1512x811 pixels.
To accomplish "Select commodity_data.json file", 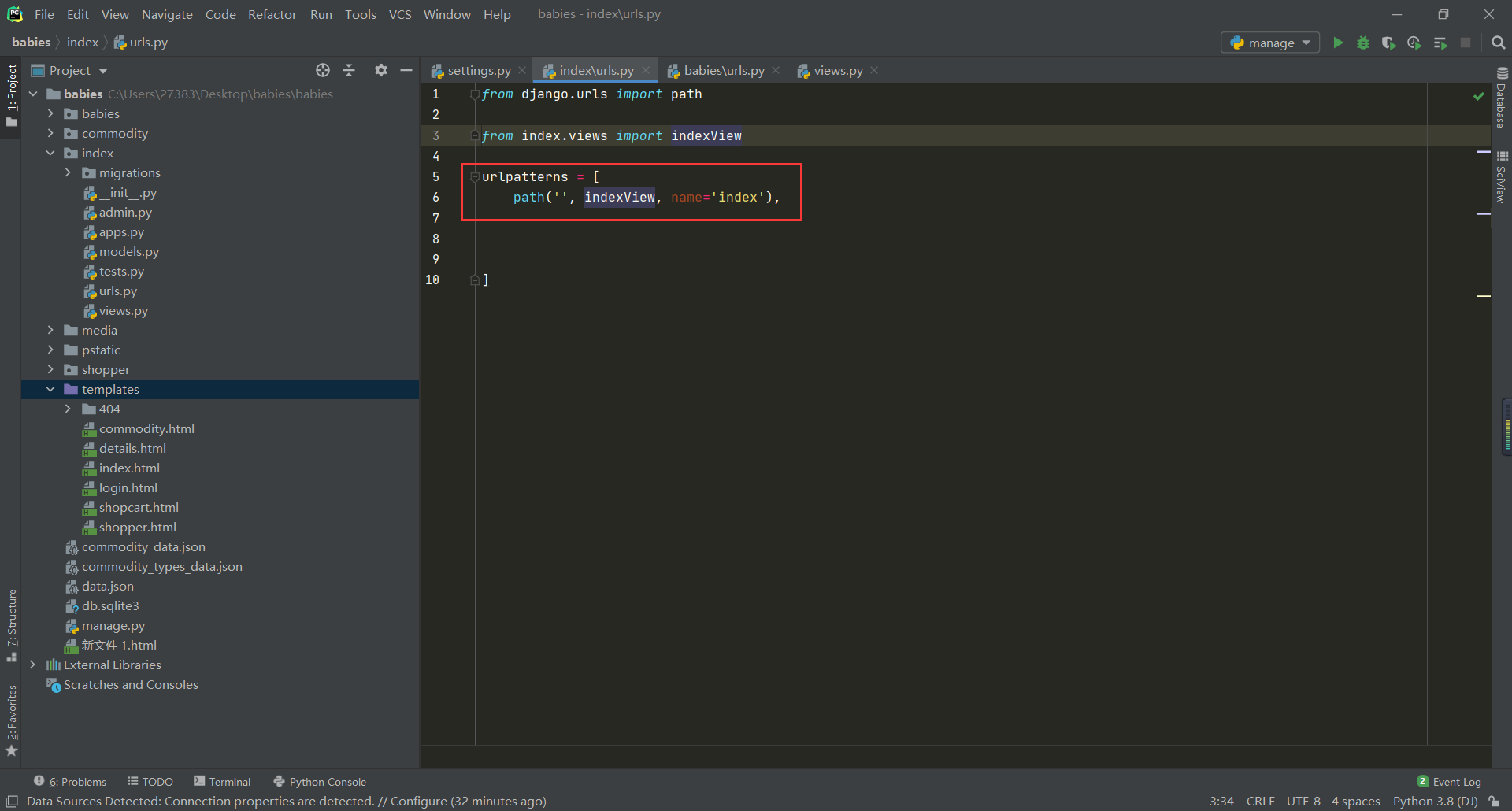I will pos(143,546).
